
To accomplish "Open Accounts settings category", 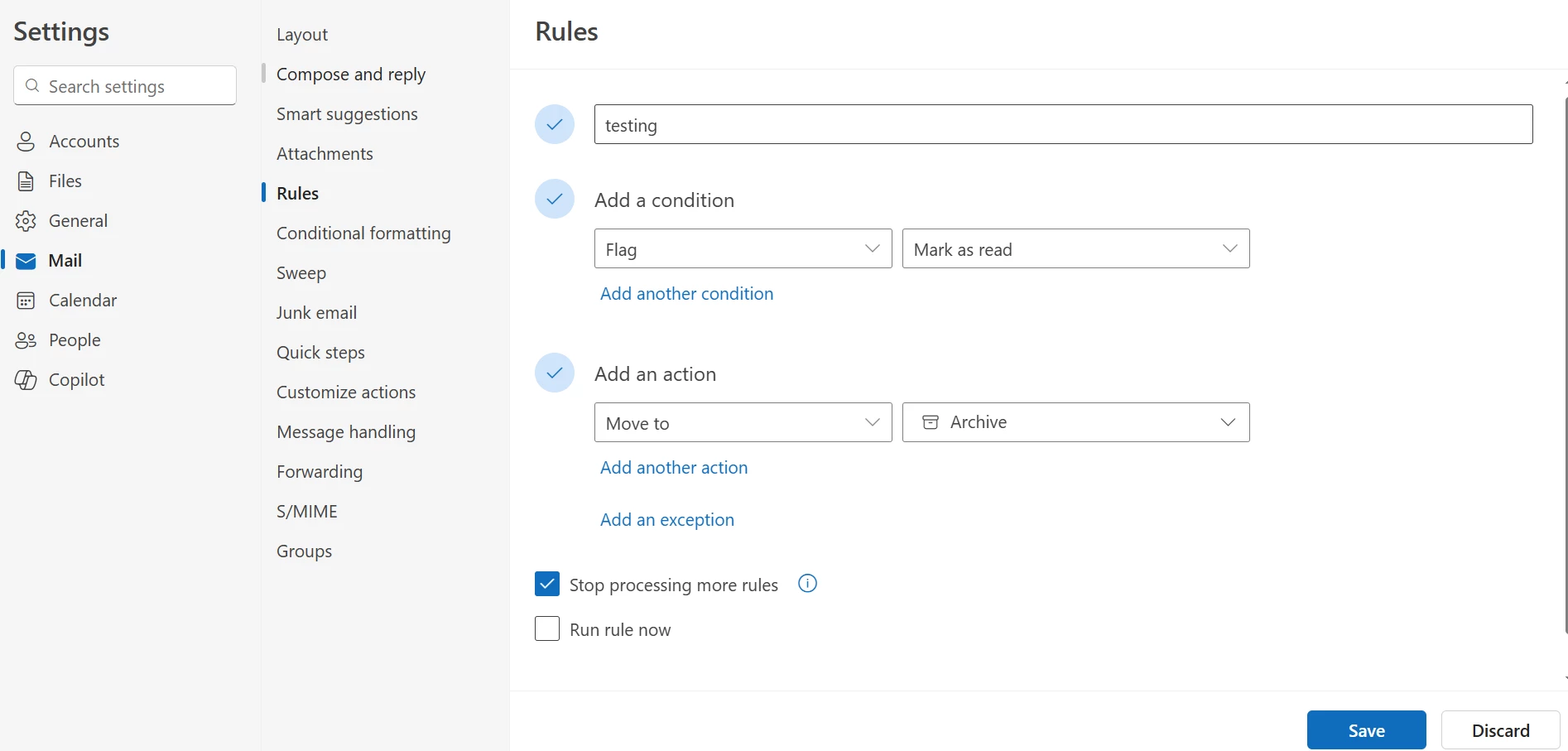I will pyautogui.click(x=84, y=142).
